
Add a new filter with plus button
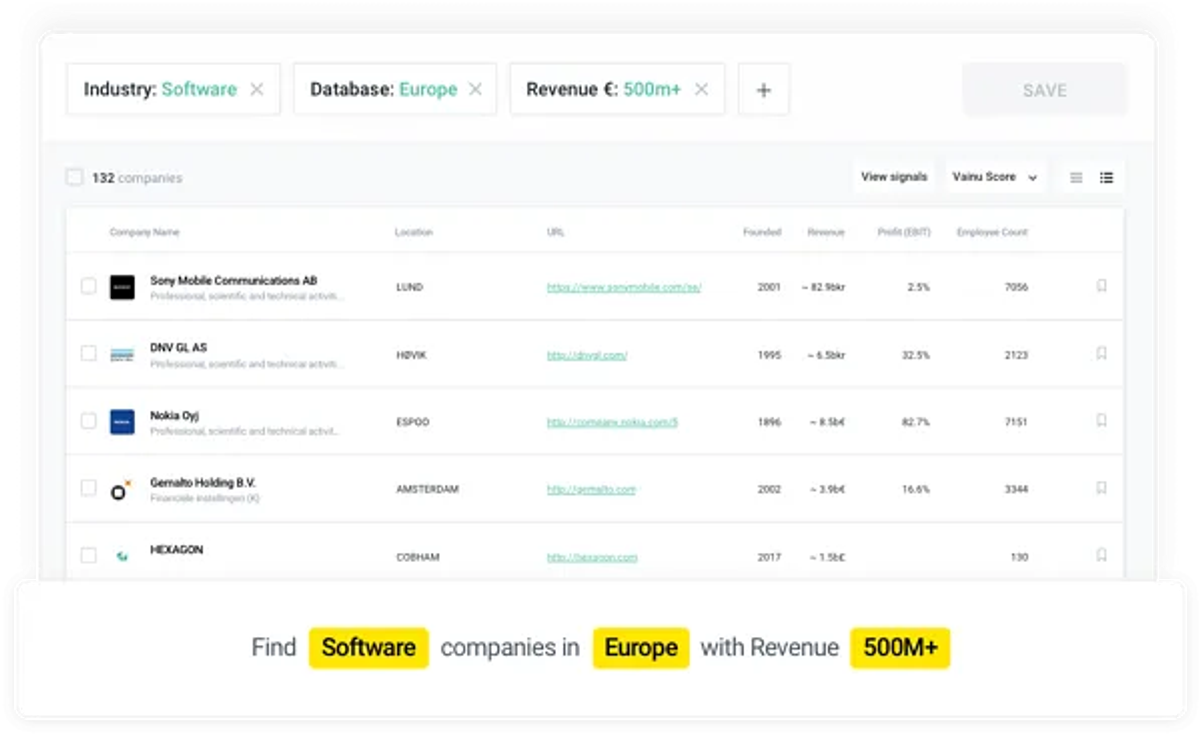[763, 89]
